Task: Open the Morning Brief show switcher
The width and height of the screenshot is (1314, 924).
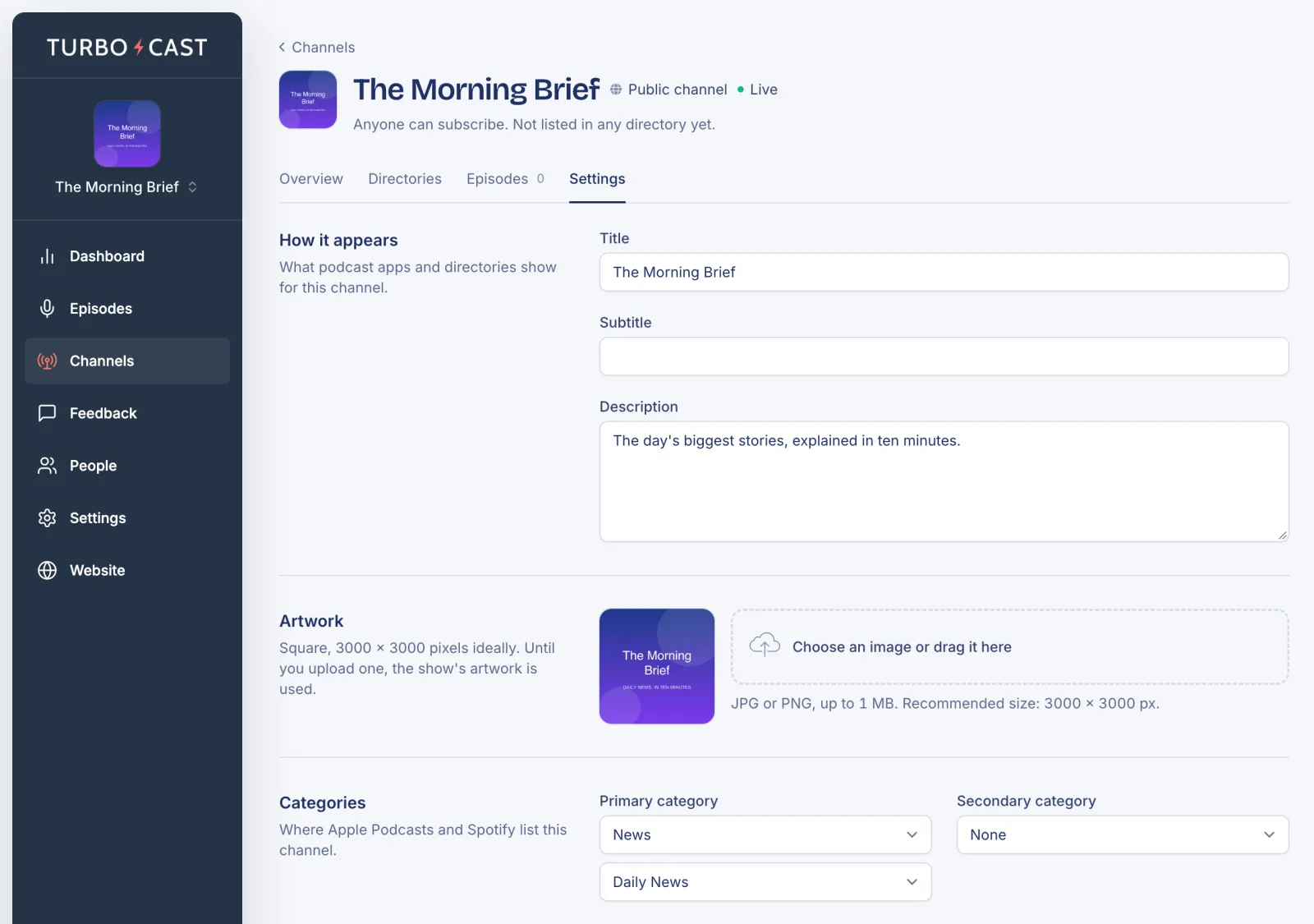Action: point(127,187)
